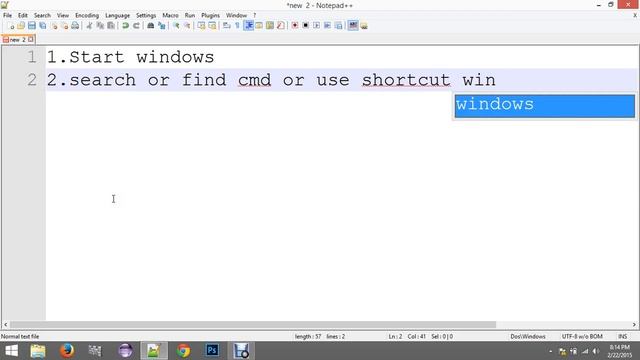Click 'Normal text file' in the status bar

(x=20, y=336)
